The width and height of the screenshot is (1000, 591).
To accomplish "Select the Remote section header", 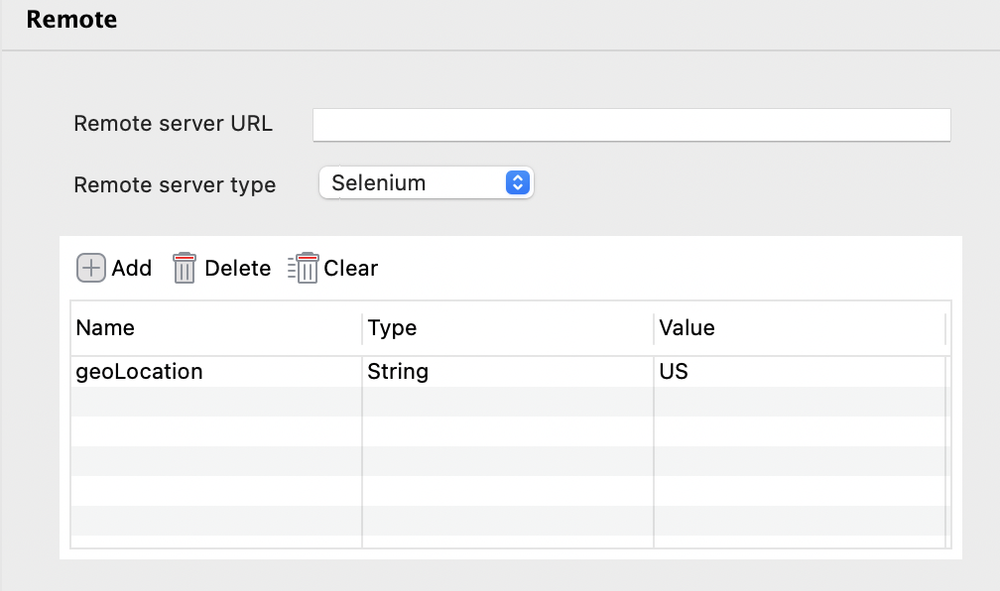I will (x=71, y=19).
